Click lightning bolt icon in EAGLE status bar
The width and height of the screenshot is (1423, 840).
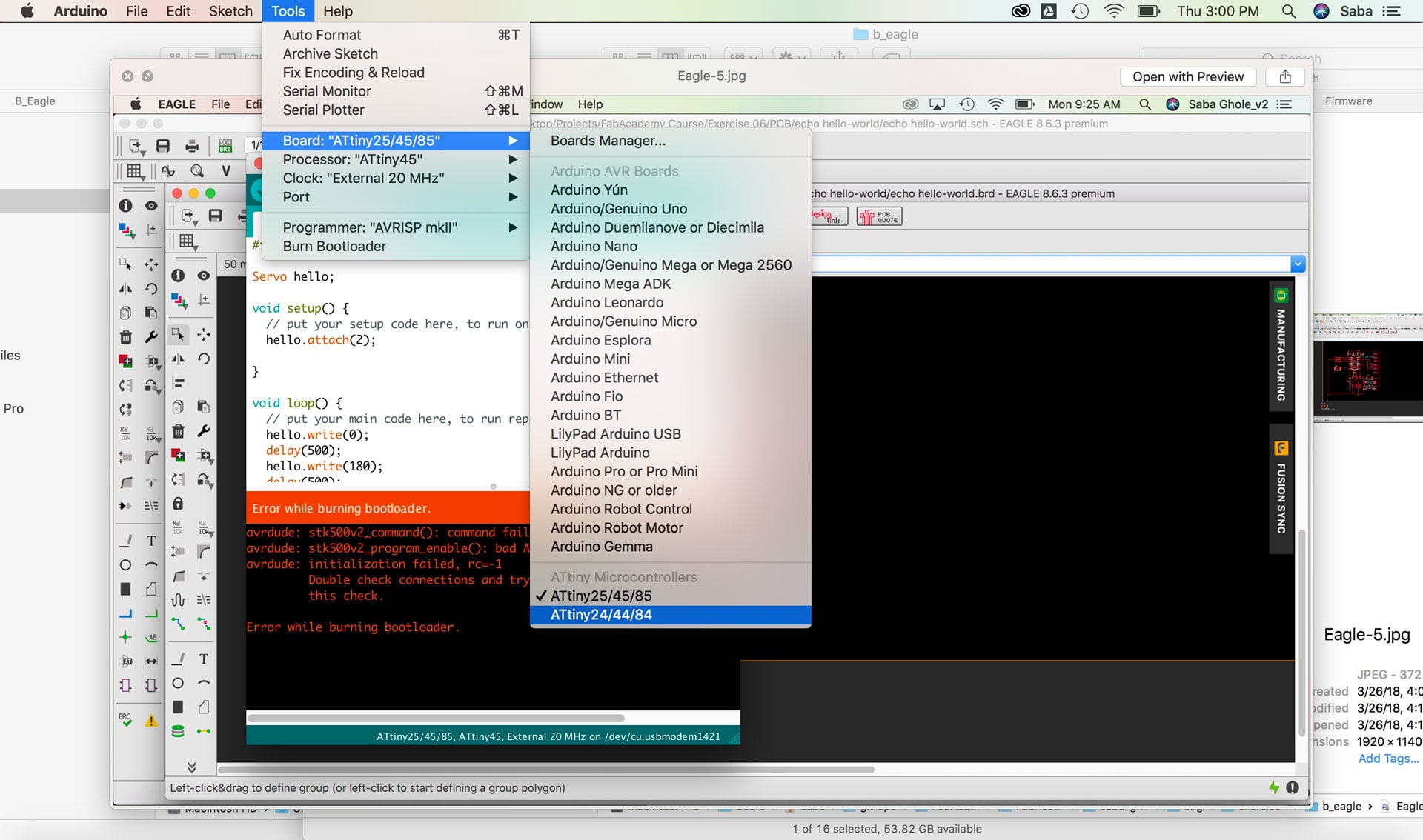(x=1273, y=787)
